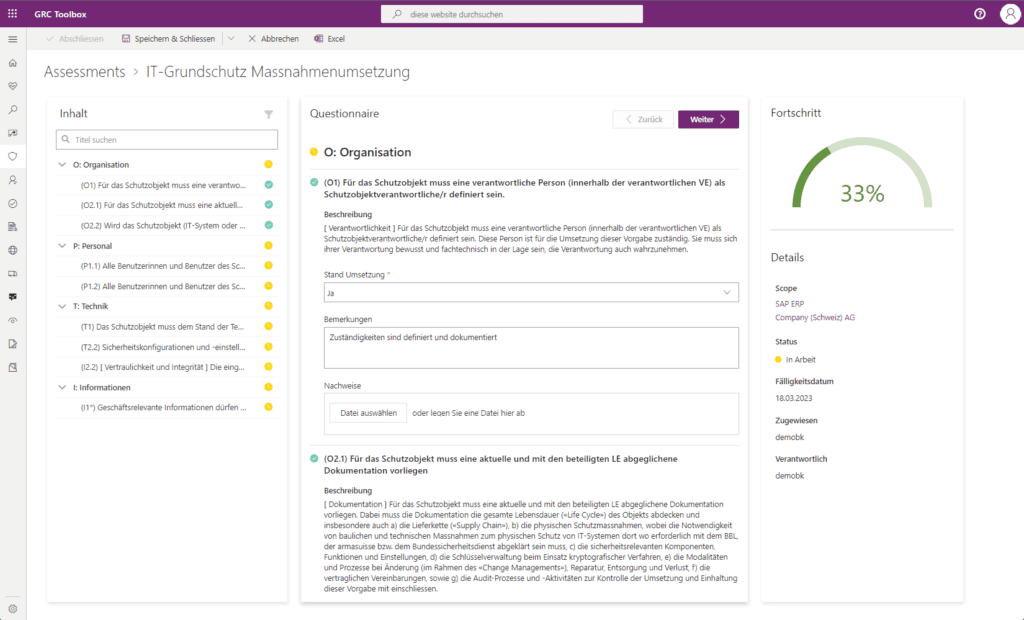The image size is (1024, 620).
Task: Click the last sidebar icon below edit page
Action: [x=12, y=367]
